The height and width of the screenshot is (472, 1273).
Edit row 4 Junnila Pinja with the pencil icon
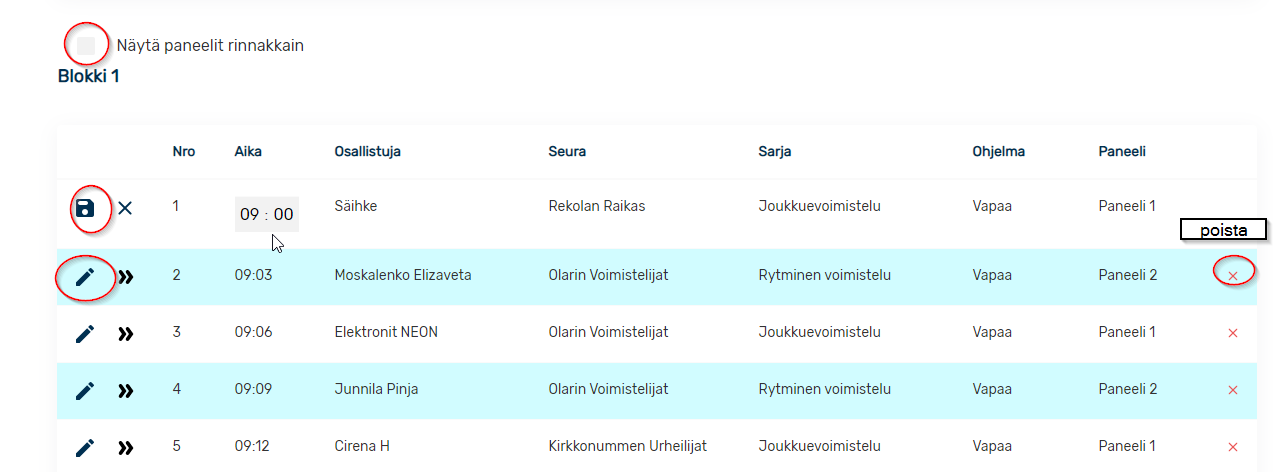tap(85, 390)
